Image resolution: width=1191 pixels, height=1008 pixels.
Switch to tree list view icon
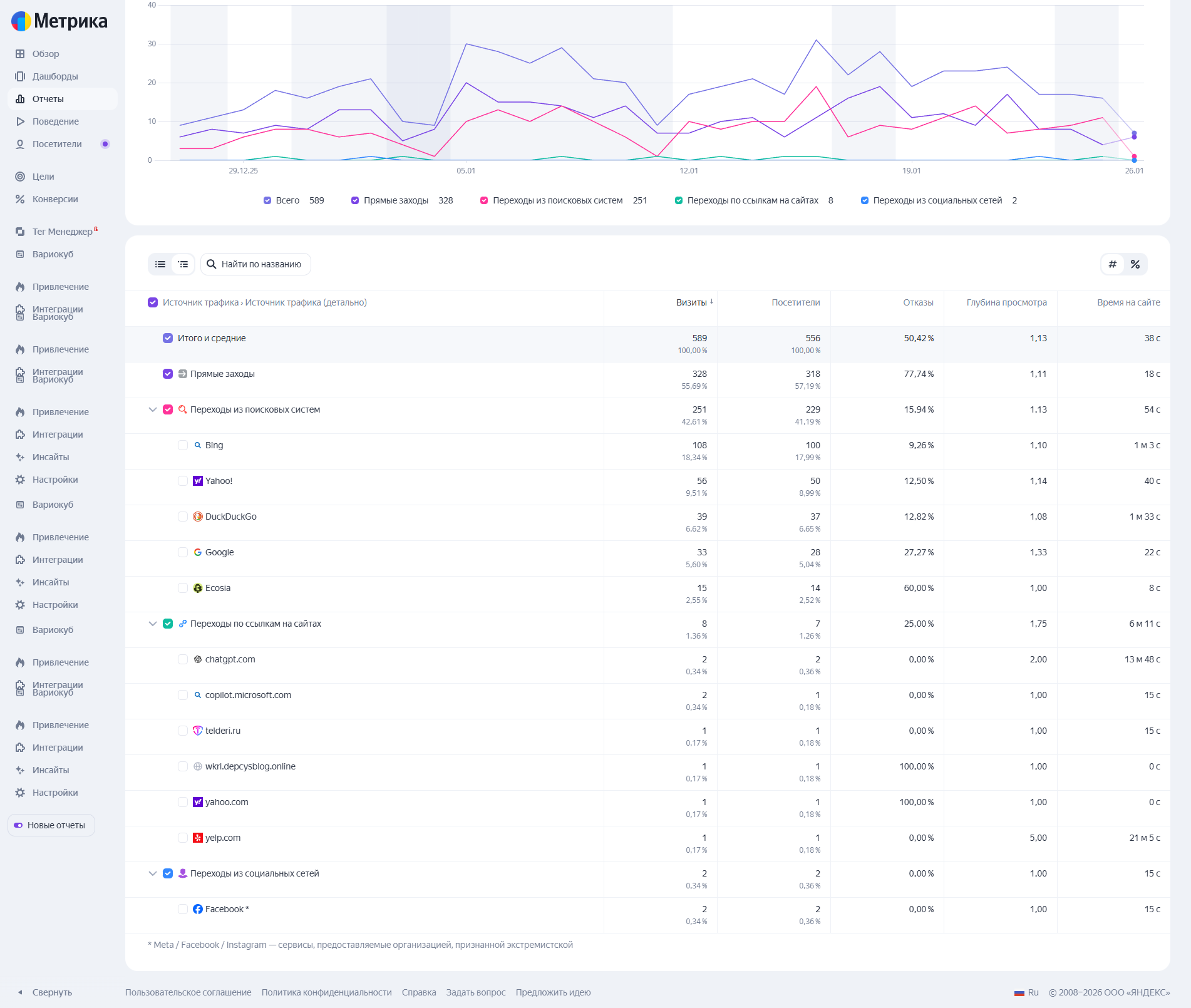click(183, 264)
